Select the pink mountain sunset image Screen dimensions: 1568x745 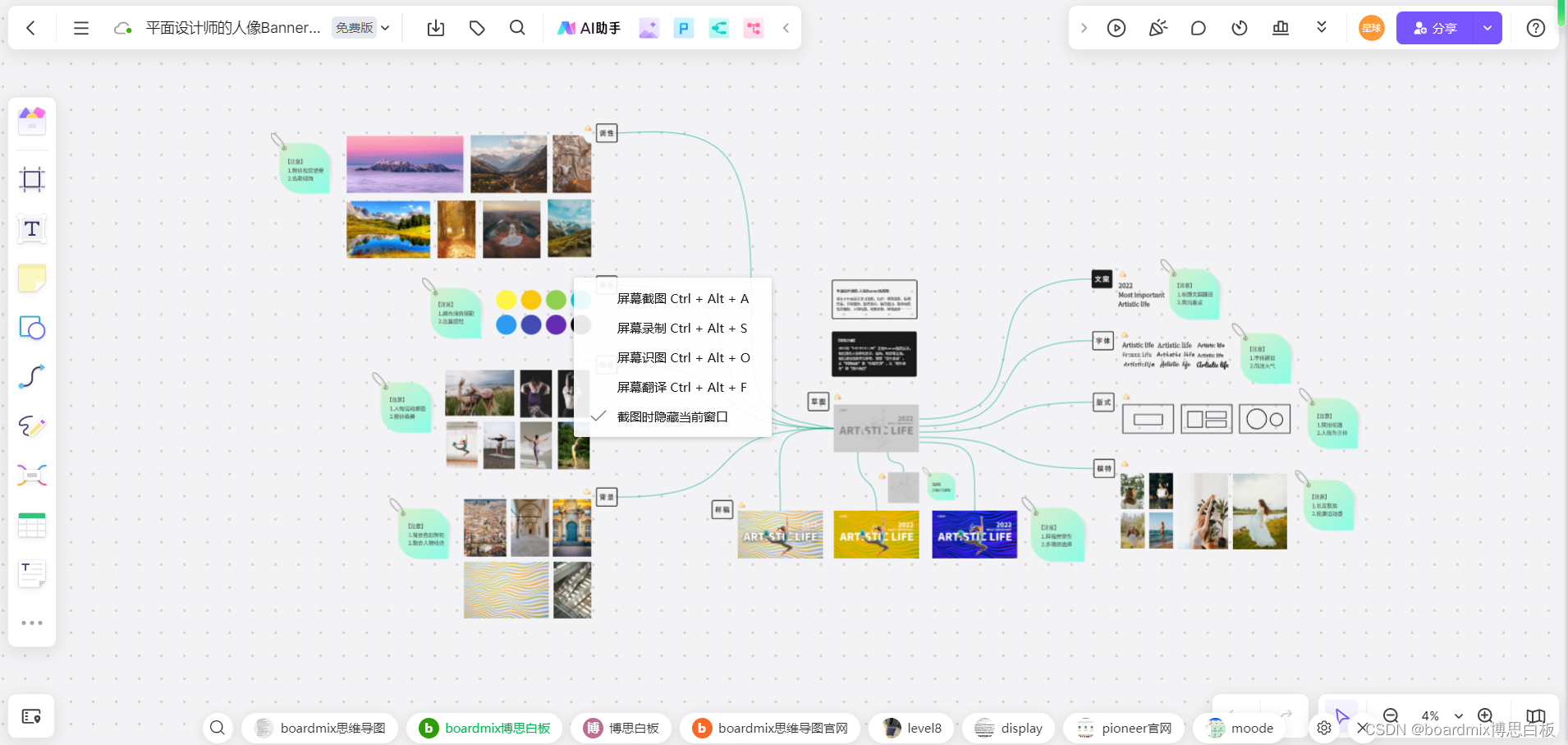point(405,164)
